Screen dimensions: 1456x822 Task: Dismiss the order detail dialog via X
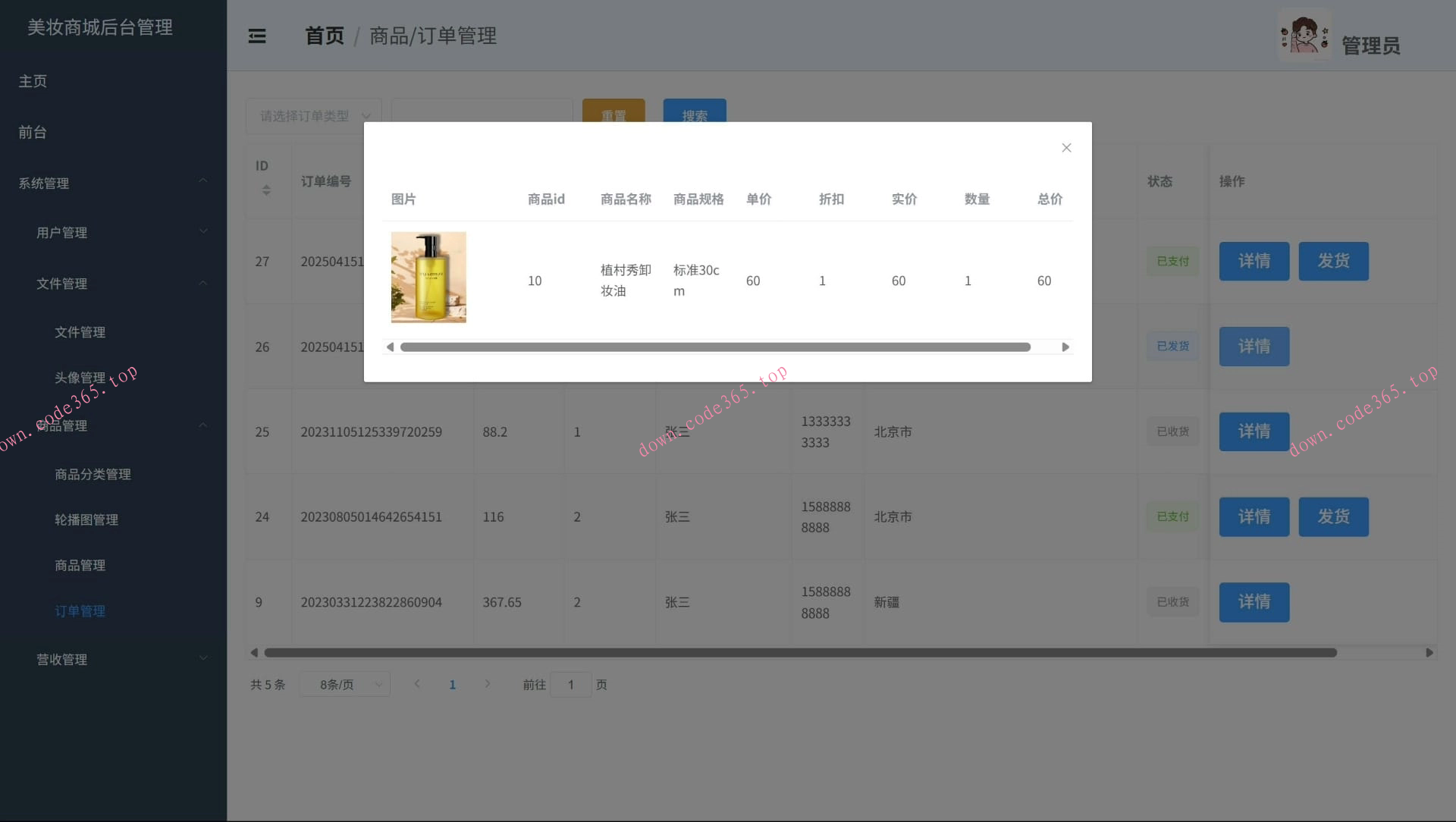[x=1066, y=148]
